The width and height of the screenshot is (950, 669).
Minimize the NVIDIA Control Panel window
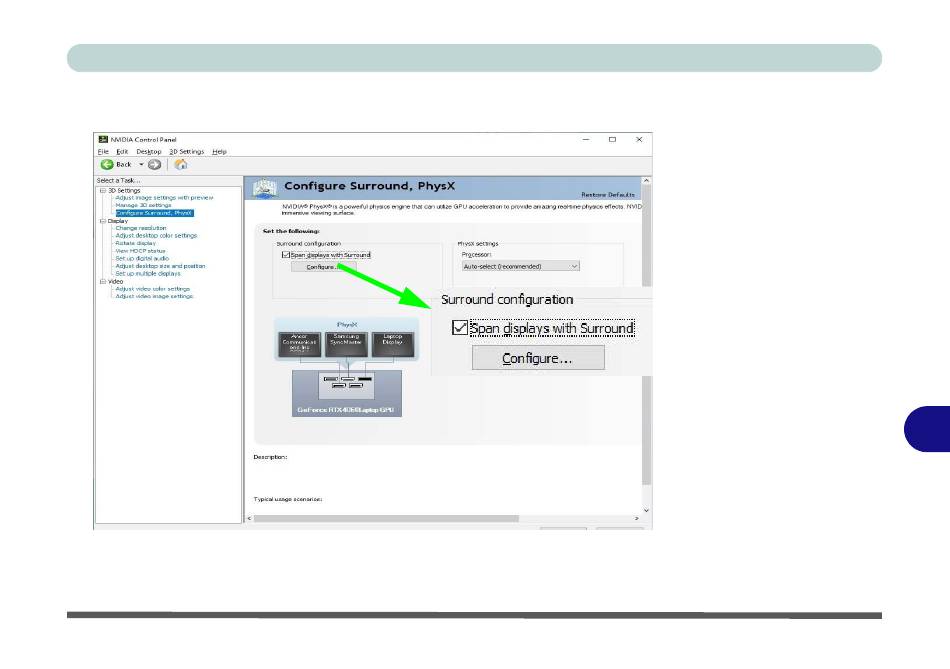click(586, 139)
